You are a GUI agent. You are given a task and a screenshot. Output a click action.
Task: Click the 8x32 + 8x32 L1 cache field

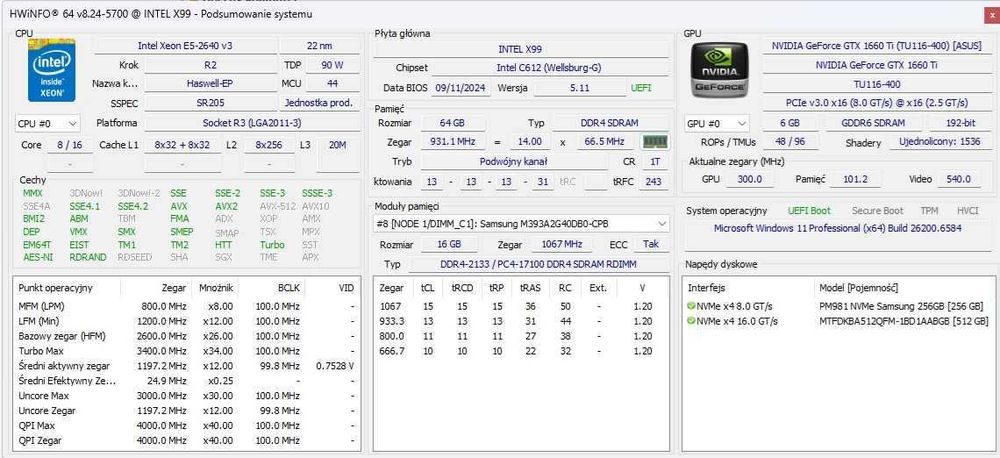click(x=182, y=145)
